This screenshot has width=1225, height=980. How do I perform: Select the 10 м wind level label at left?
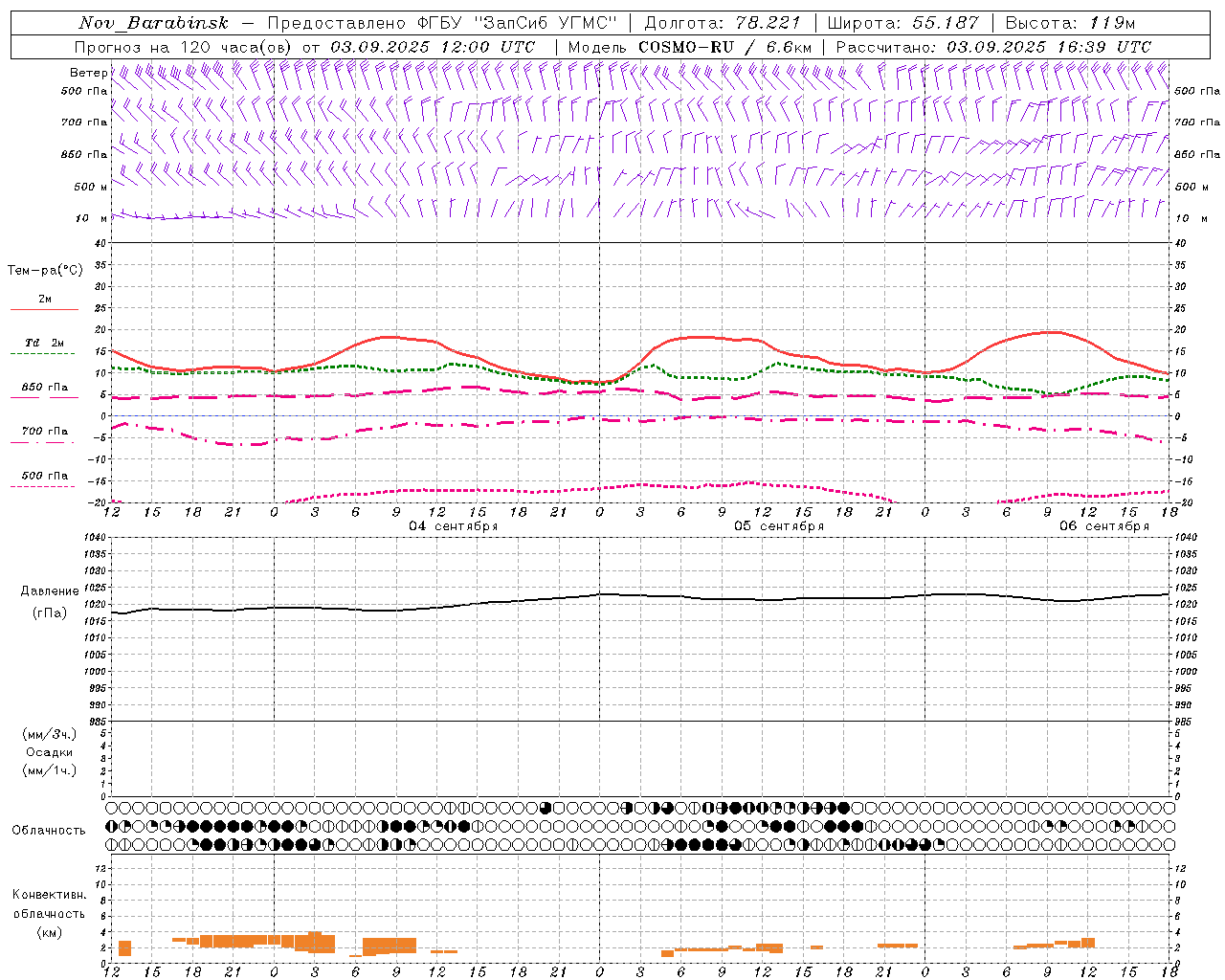point(92,218)
